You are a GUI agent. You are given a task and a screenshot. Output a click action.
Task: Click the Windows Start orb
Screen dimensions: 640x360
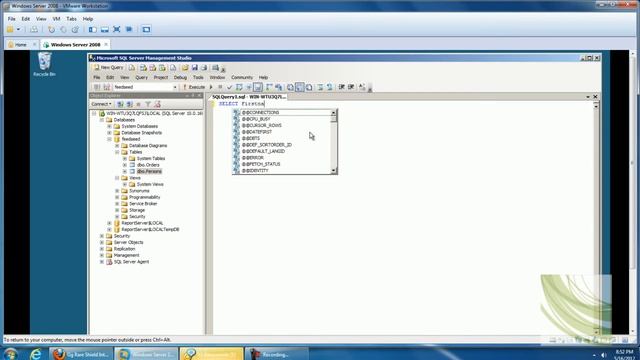click(10, 354)
